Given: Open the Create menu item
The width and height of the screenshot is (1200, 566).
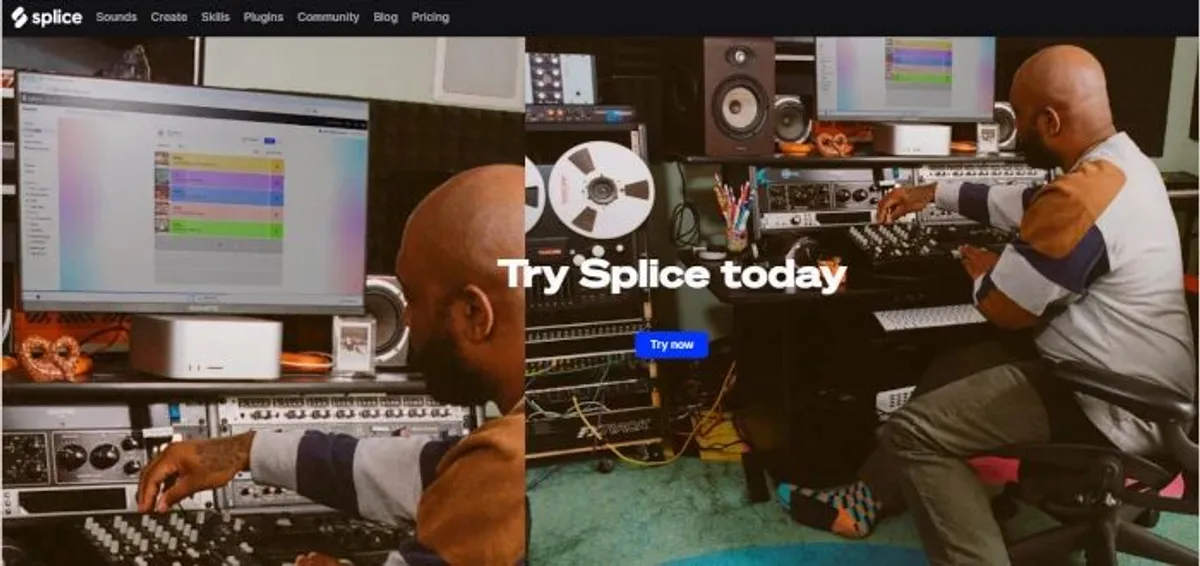Looking at the screenshot, I should pyautogui.click(x=169, y=17).
